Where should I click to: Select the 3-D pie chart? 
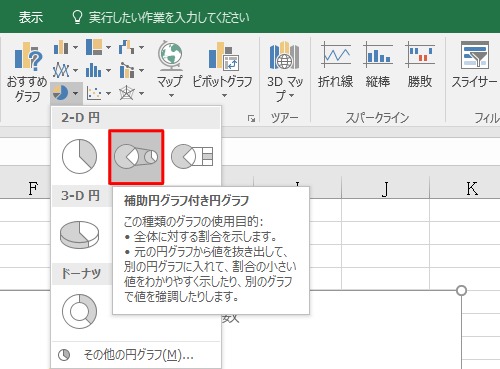click(79, 235)
